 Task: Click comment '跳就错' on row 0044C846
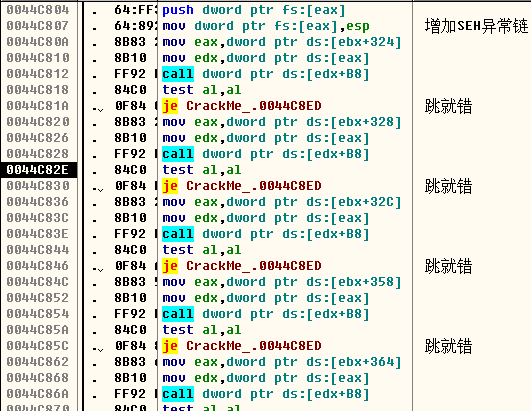point(448,266)
